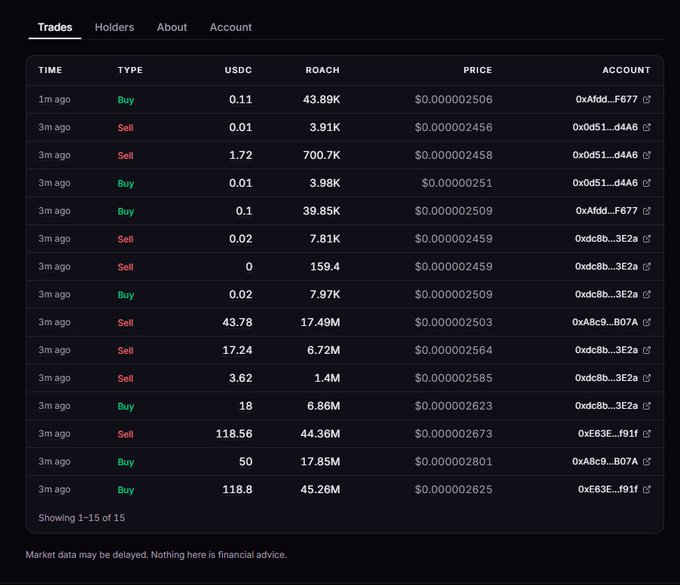Open external link icon for 43.89K ROACH trade

tap(647, 99)
